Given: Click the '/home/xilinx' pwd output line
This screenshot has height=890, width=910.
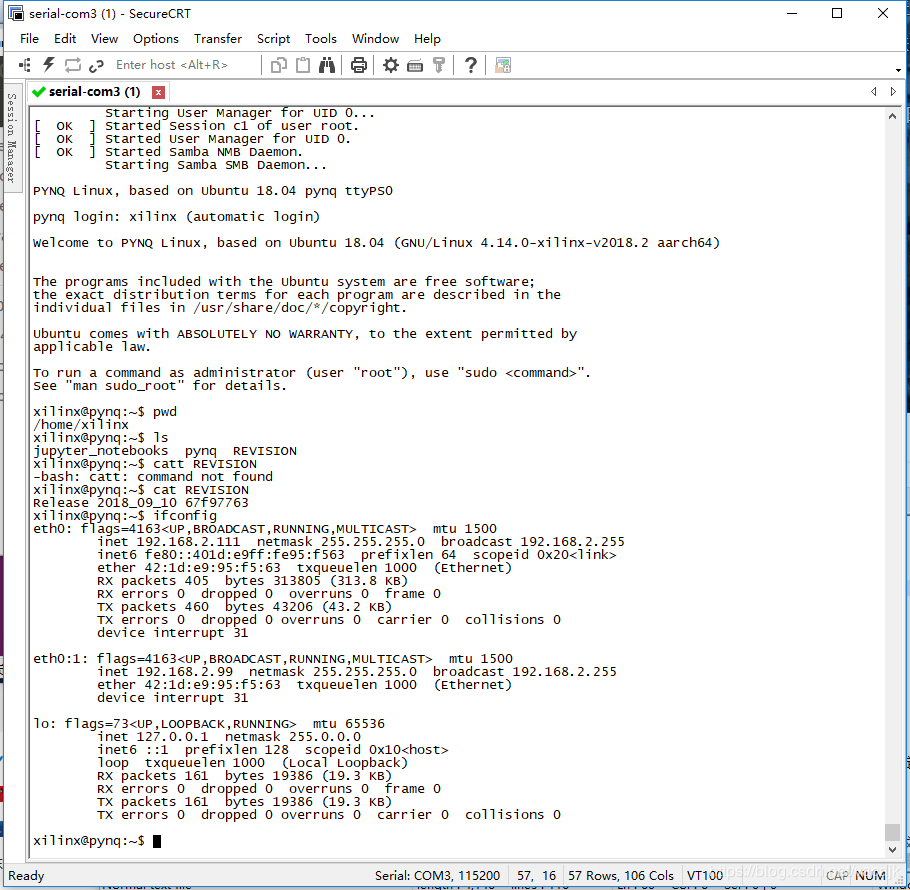Looking at the screenshot, I should (x=81, y=424).
